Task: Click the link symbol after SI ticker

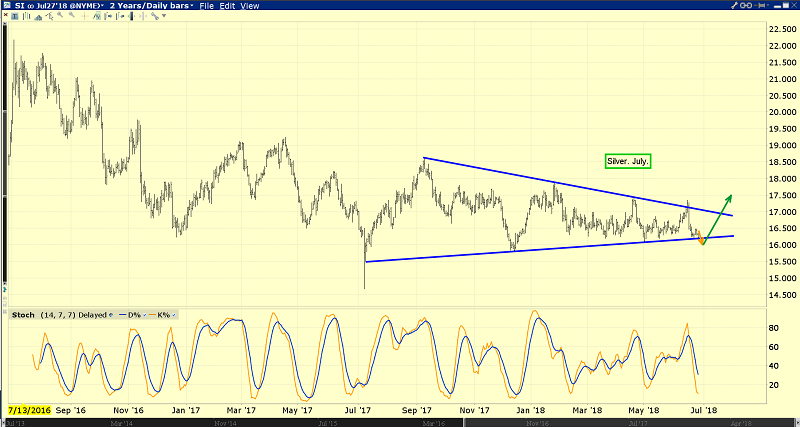Action: point(33,6)
